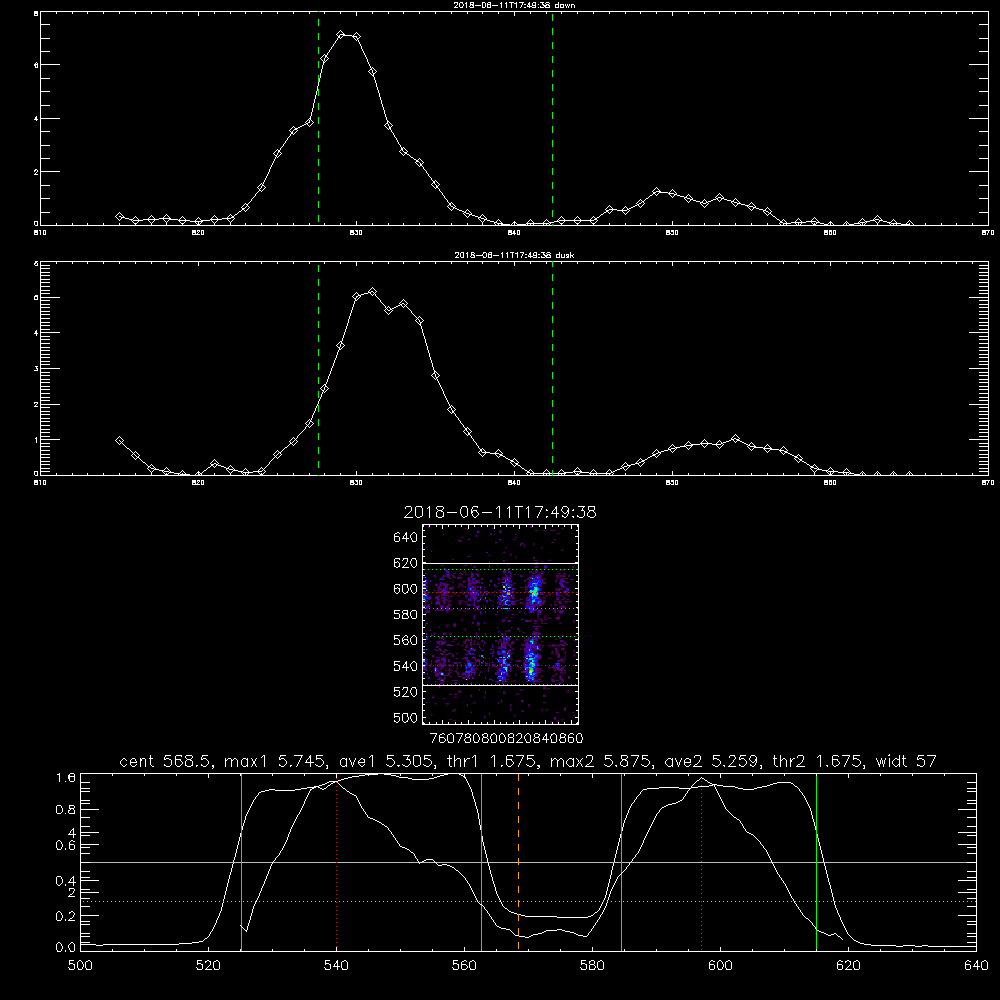This screenshot has height=1000, width=1000.
Task: Click the spectral image y-axis label 640
Action: [x=406, y=537]
